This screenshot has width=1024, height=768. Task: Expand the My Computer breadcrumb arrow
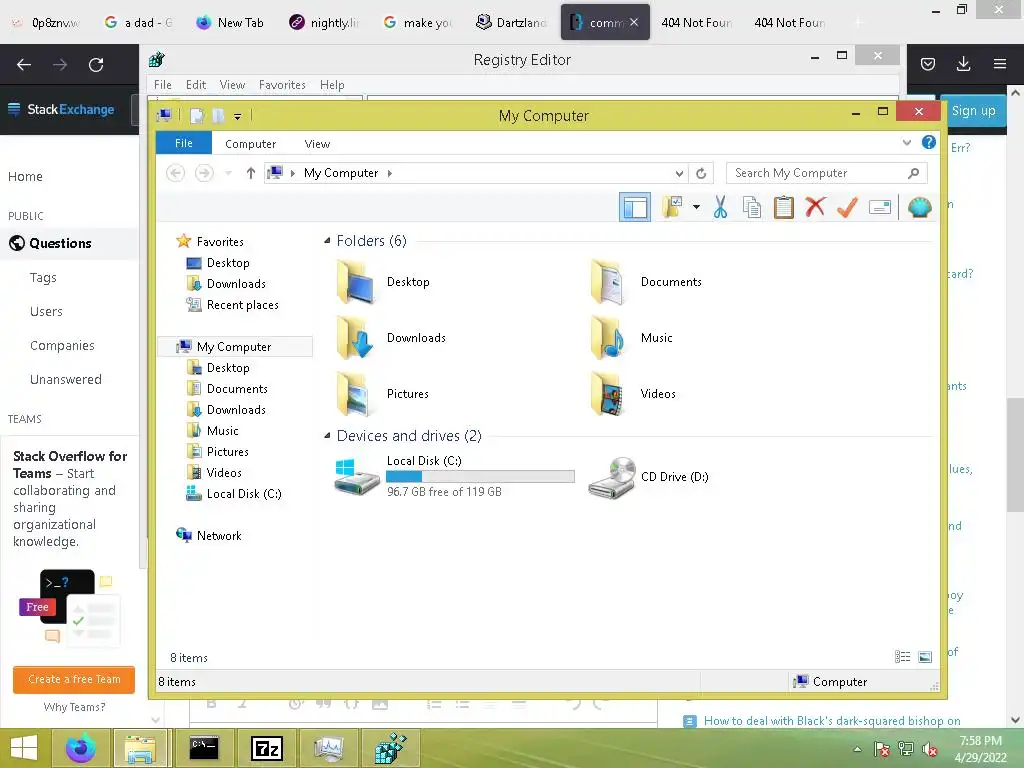pyautogui.click(x=390, y=173)
